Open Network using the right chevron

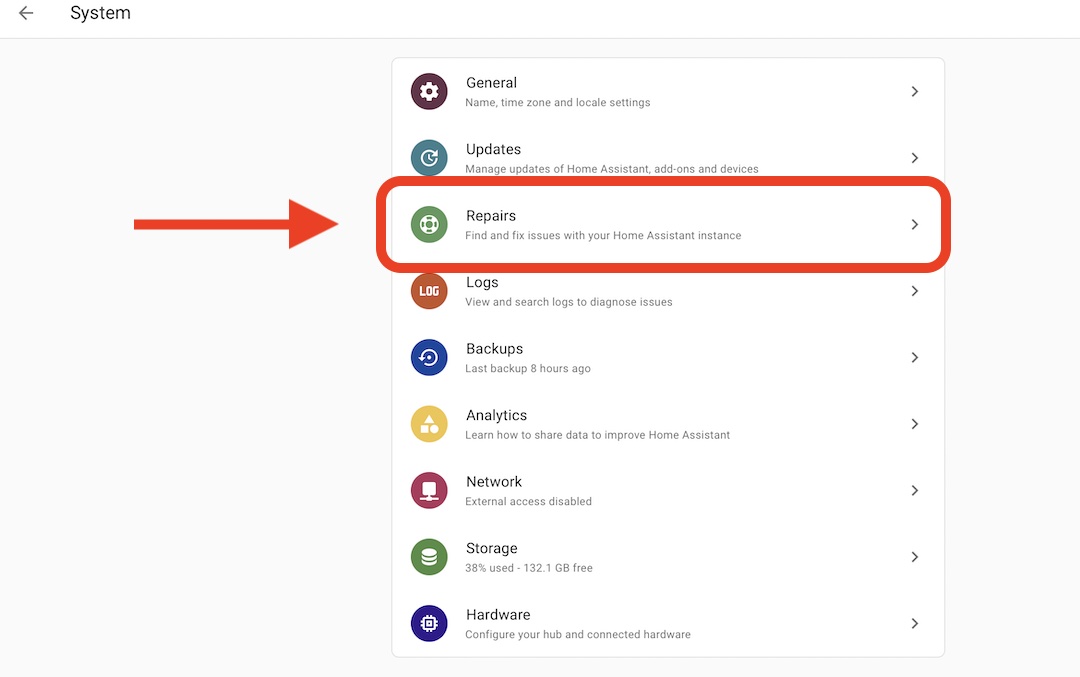click(x=915, y=490)
